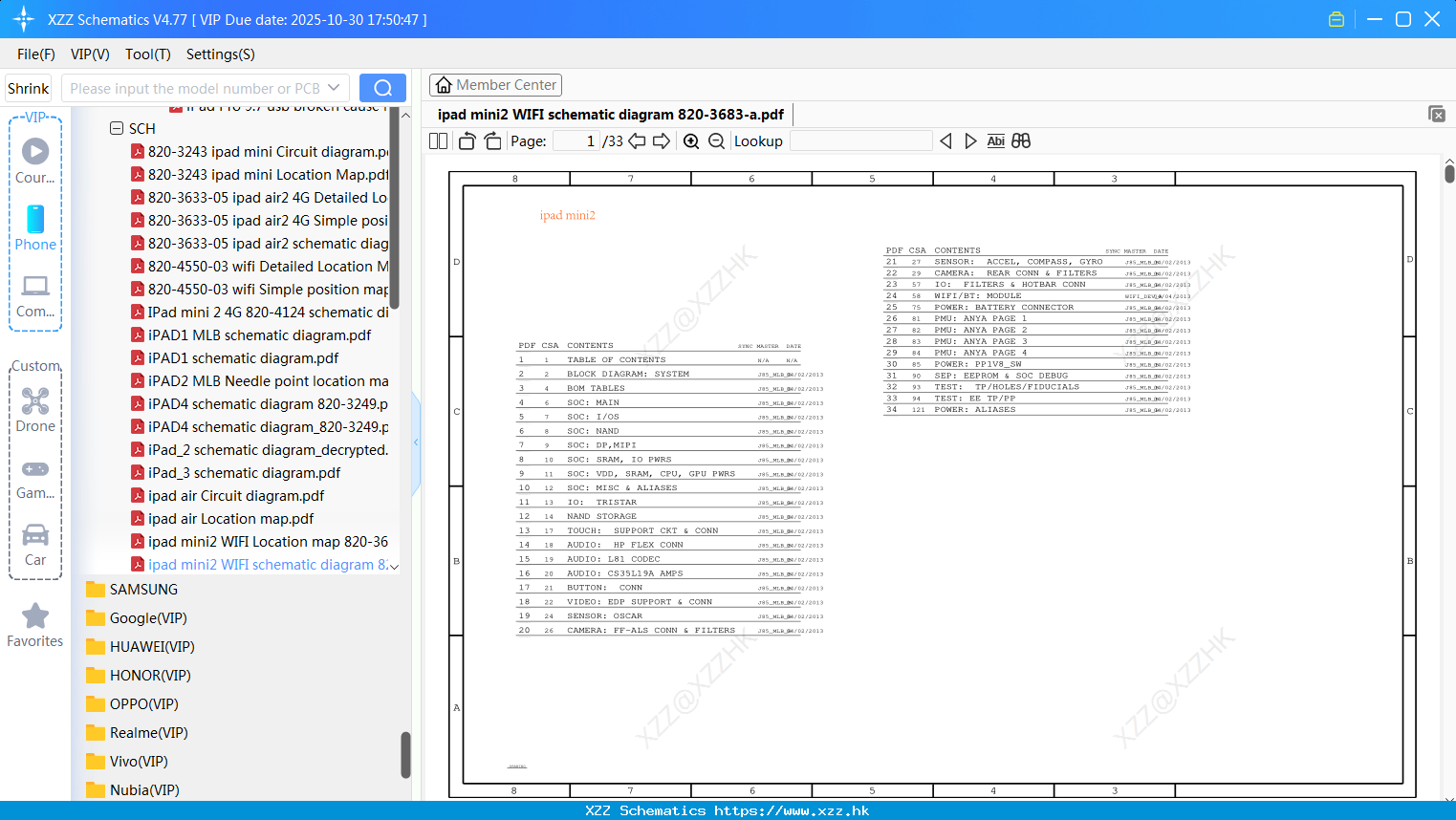Open 820-4550-03 wifi Simple position map file
The width and height of the screenshot is (1456, 820).
(x=259, y=289)
